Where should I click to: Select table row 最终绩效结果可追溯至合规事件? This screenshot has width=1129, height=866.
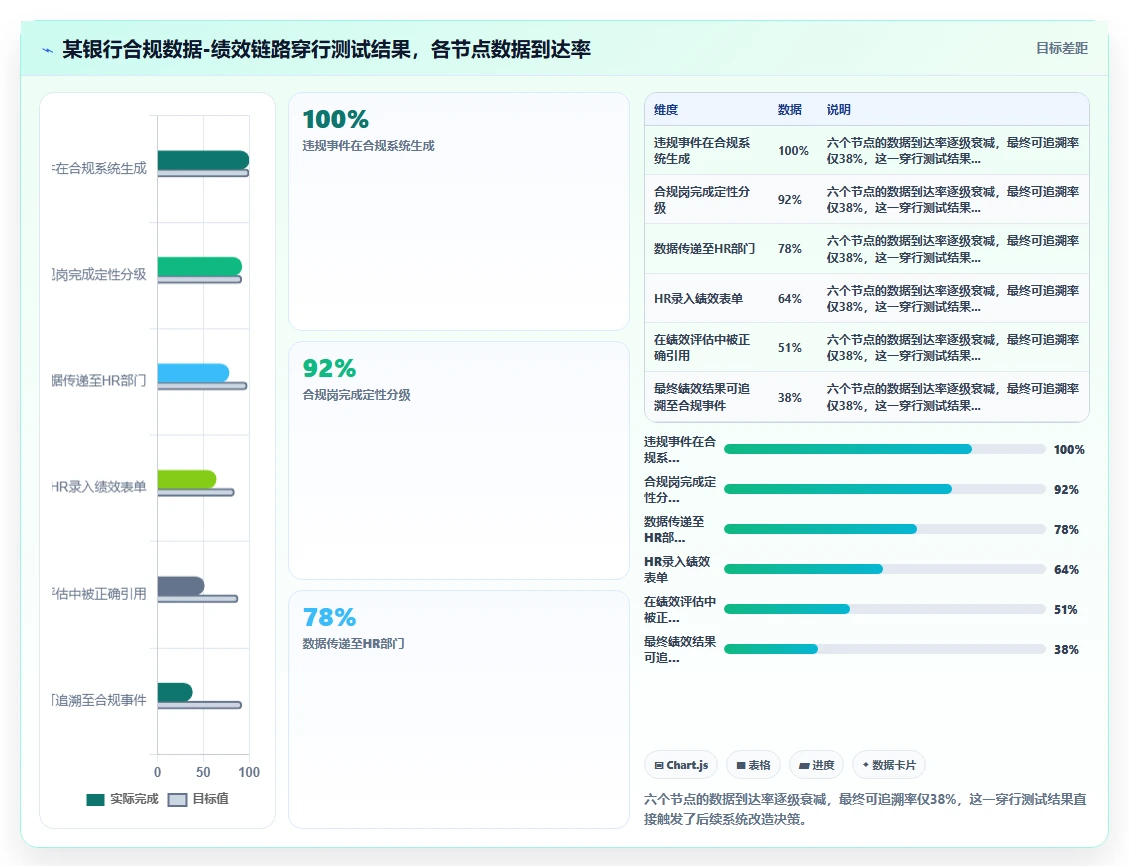click(x=867, y=397)
